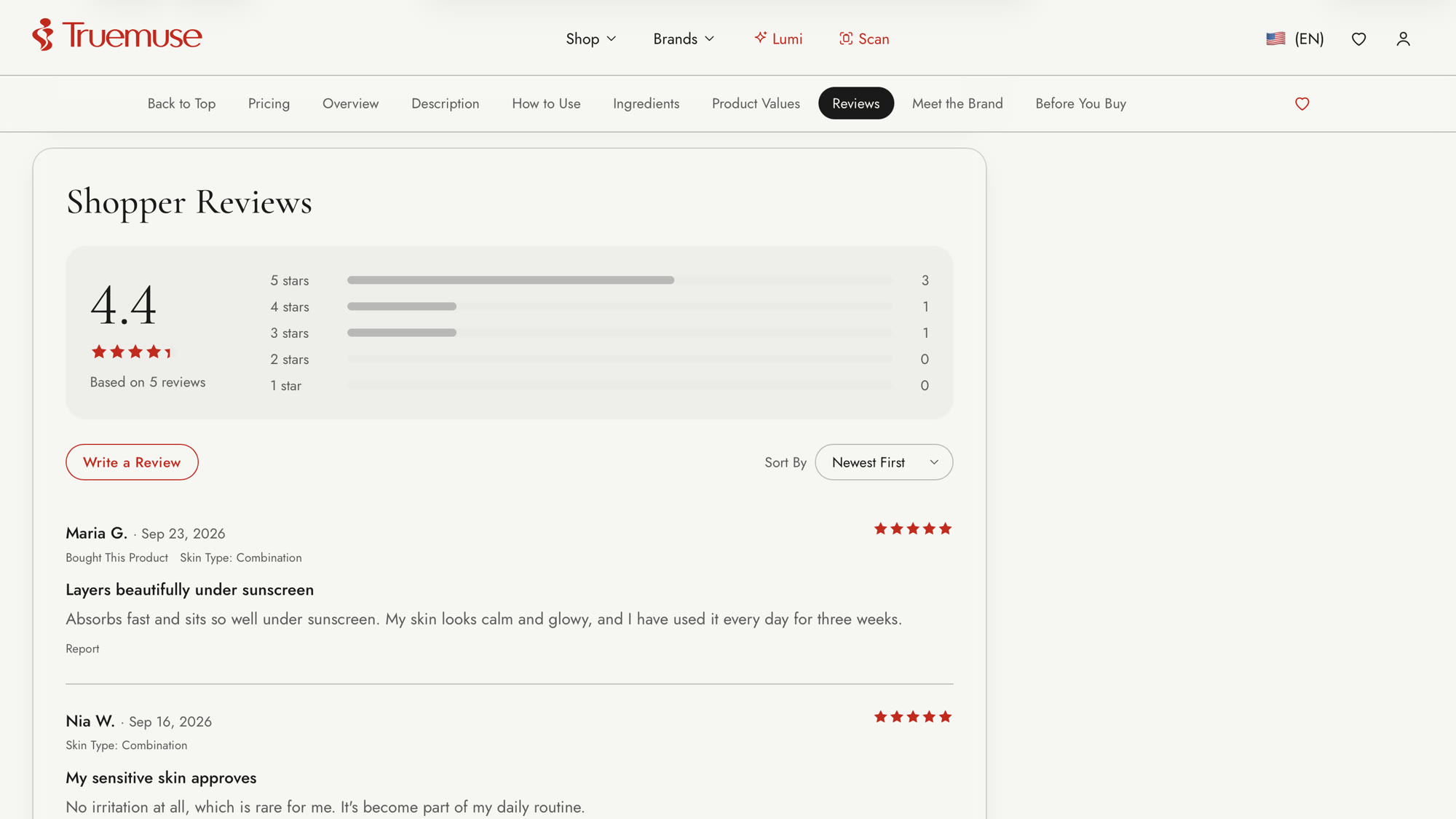Click review title 'Layers beautifully under sunscreen'

coord(189,590)
